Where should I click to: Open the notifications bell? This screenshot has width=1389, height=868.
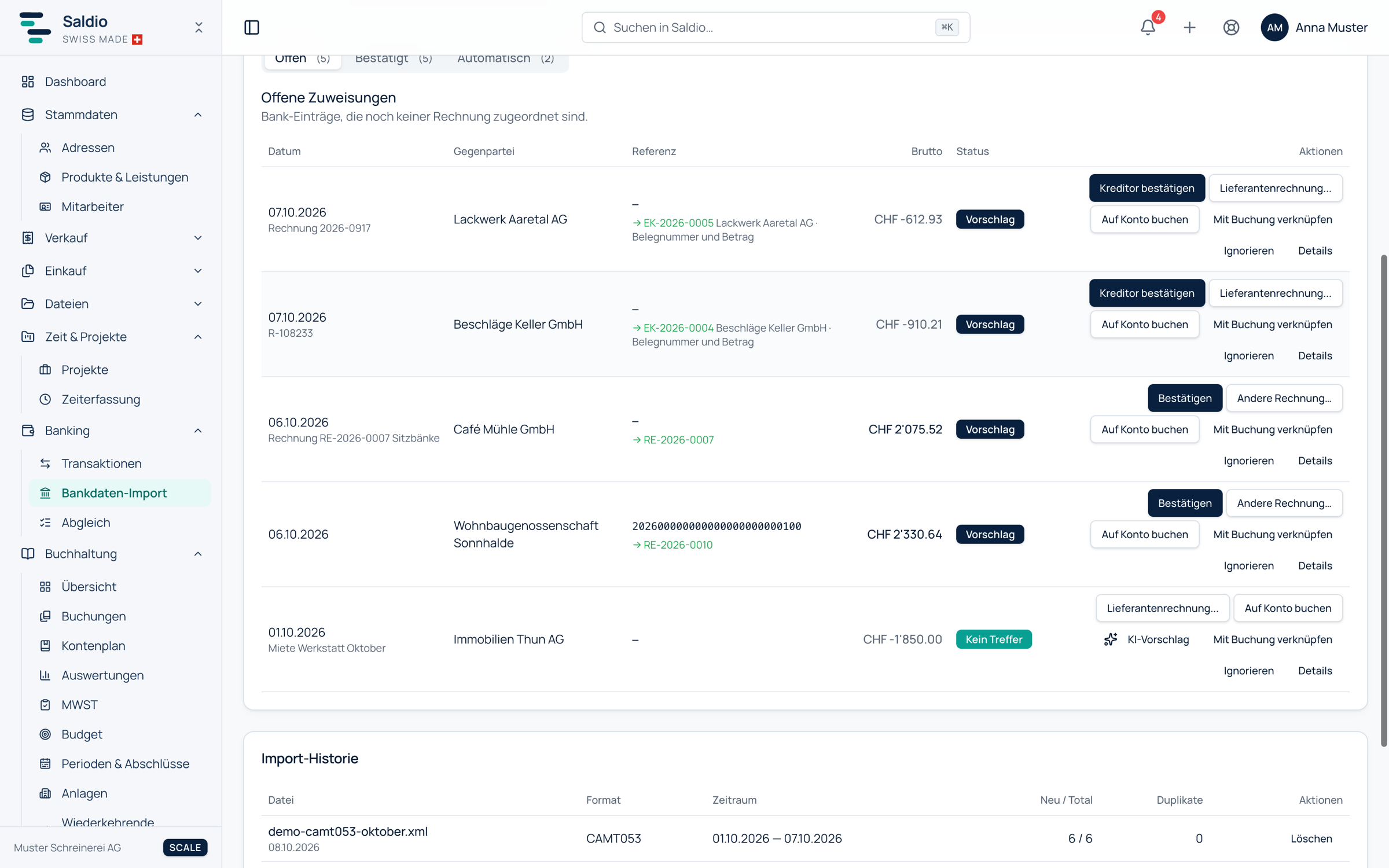(x=1148, y=27)
